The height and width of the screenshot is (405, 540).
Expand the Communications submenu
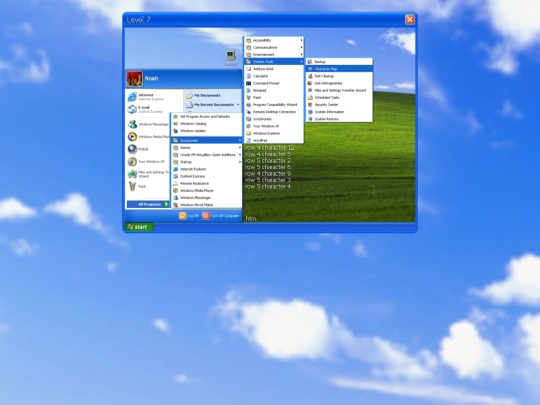click(274, 48)
